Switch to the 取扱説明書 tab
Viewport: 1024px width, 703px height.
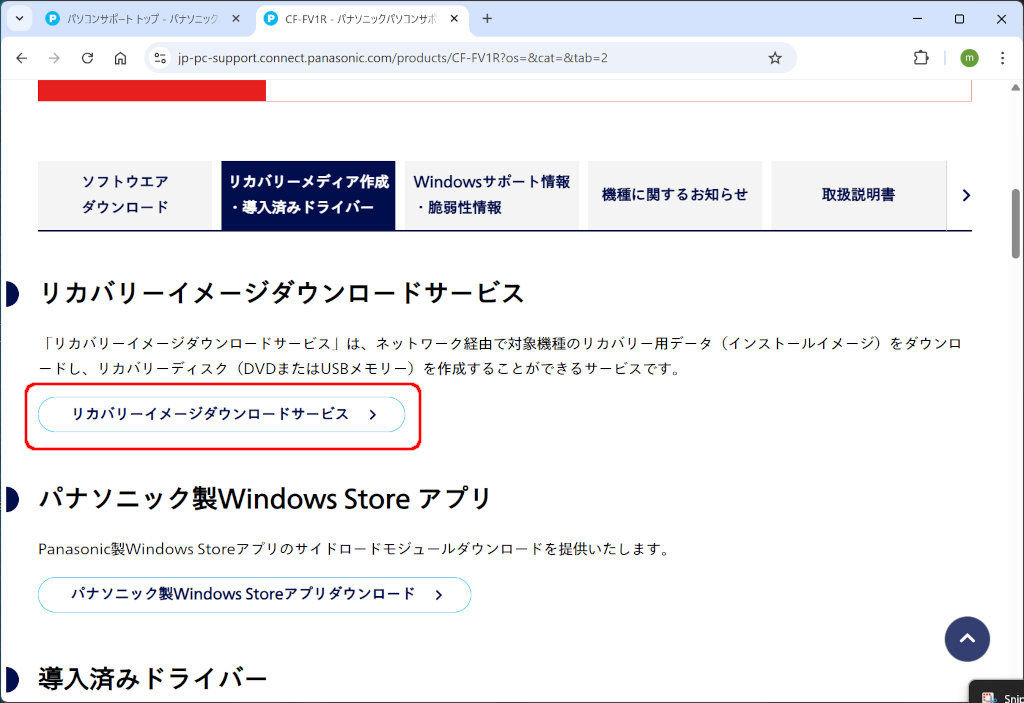point(858,195)
